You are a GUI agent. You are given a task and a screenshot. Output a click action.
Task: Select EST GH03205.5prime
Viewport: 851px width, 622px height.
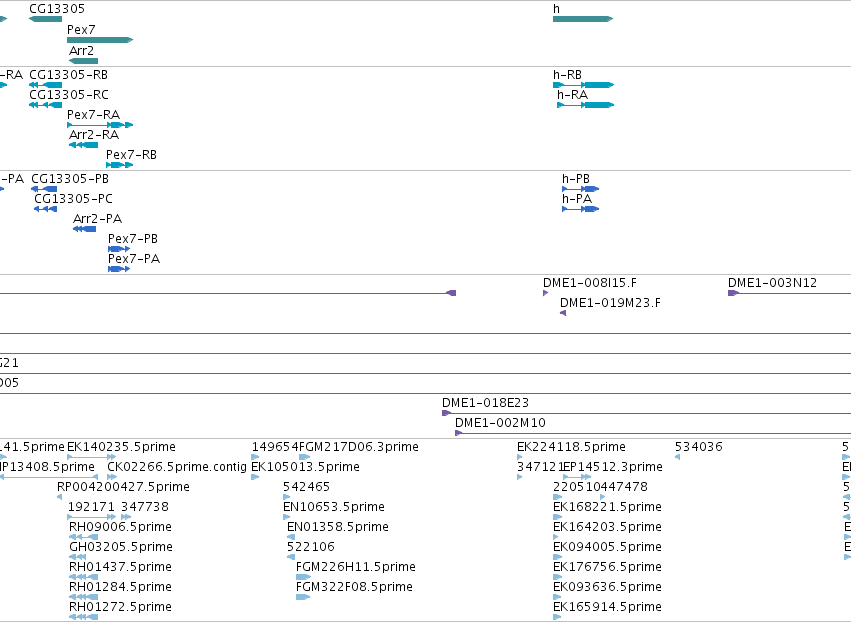(x=78, y=557)
